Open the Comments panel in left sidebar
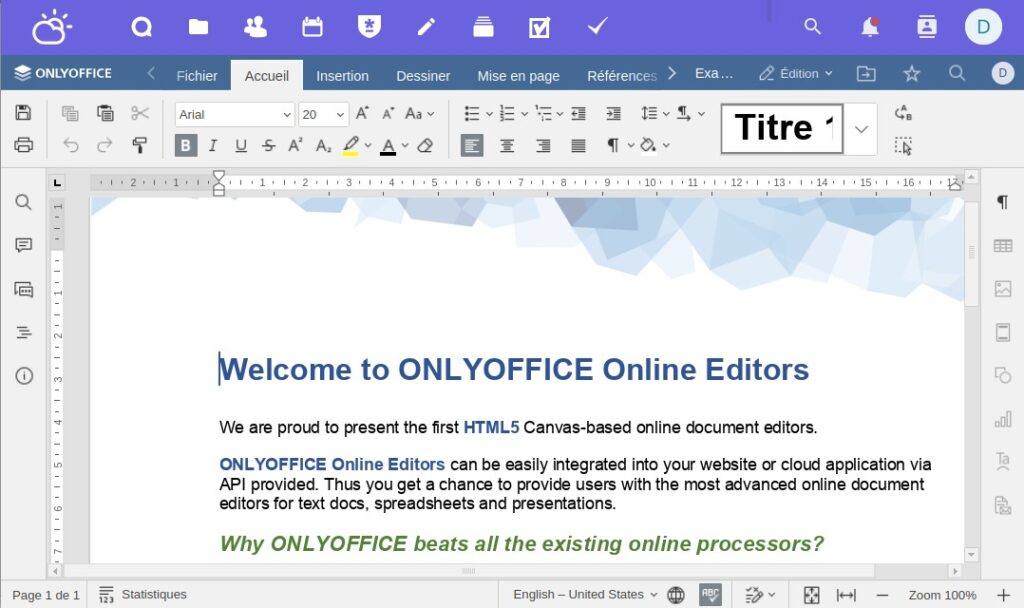This screenshot has height=608, width=1024. [x=24, y=245]
